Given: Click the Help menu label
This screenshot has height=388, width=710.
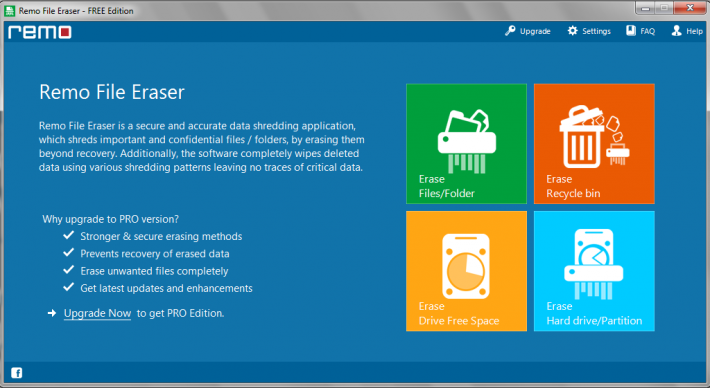Looking at the screenshot, I should (694, 31).
